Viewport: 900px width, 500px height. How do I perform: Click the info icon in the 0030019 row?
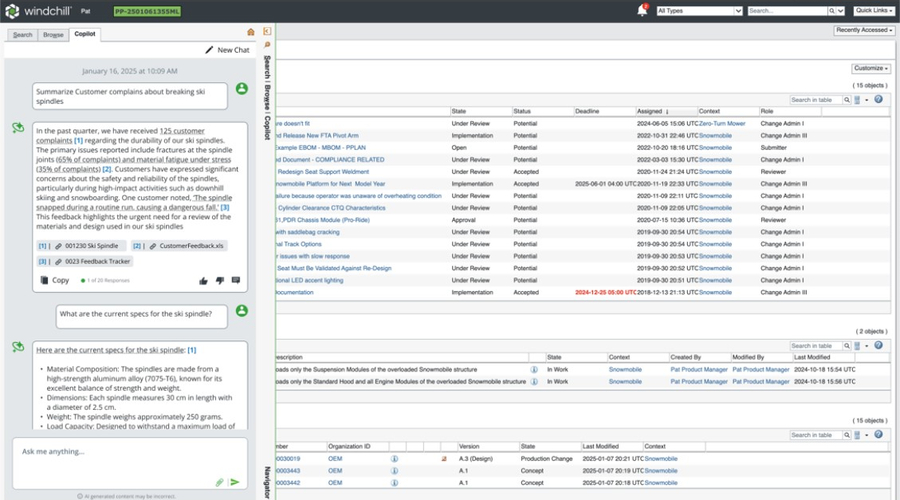(x=395, y=458)
